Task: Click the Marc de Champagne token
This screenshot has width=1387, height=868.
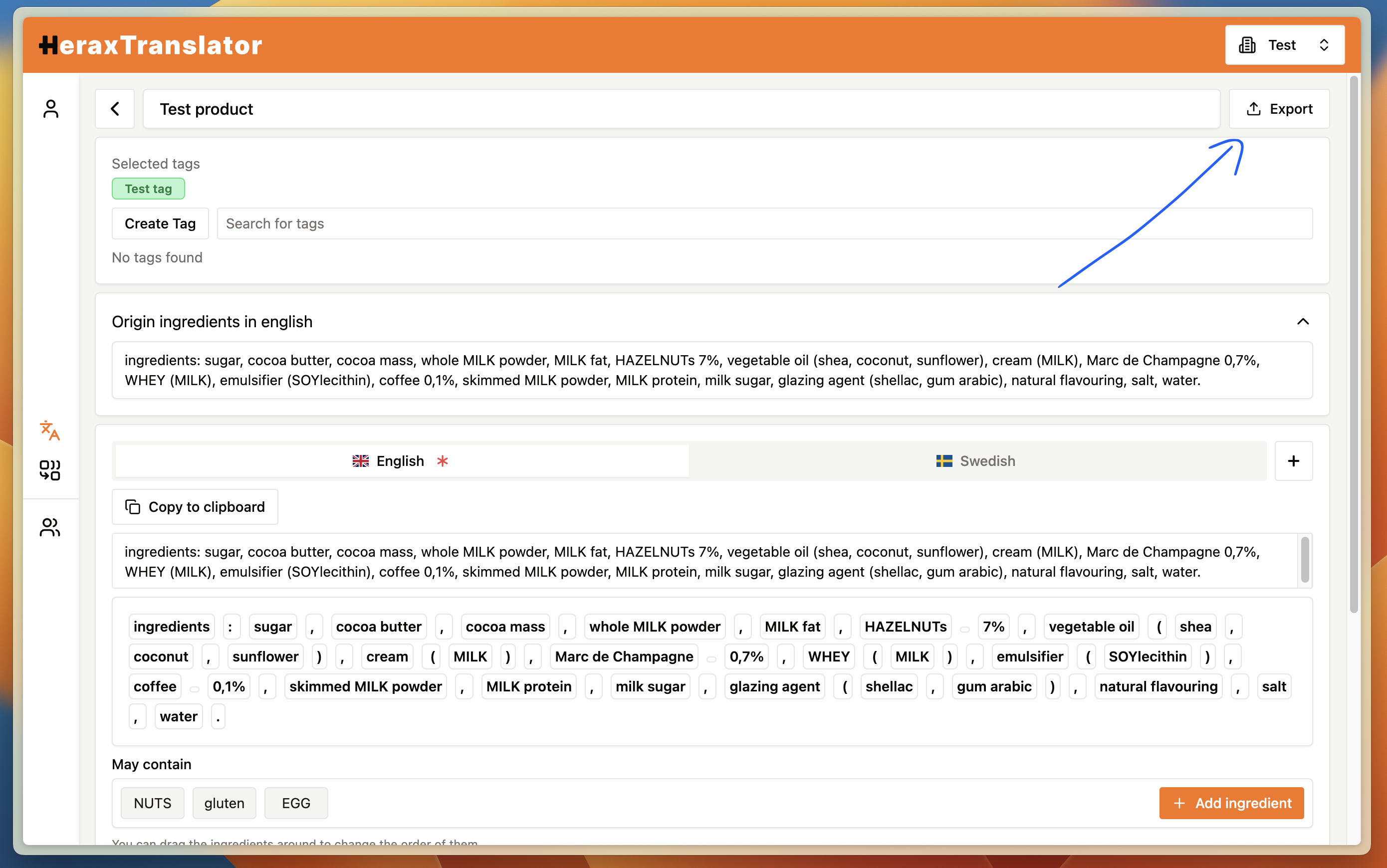Action: click(x=624, y=656)
